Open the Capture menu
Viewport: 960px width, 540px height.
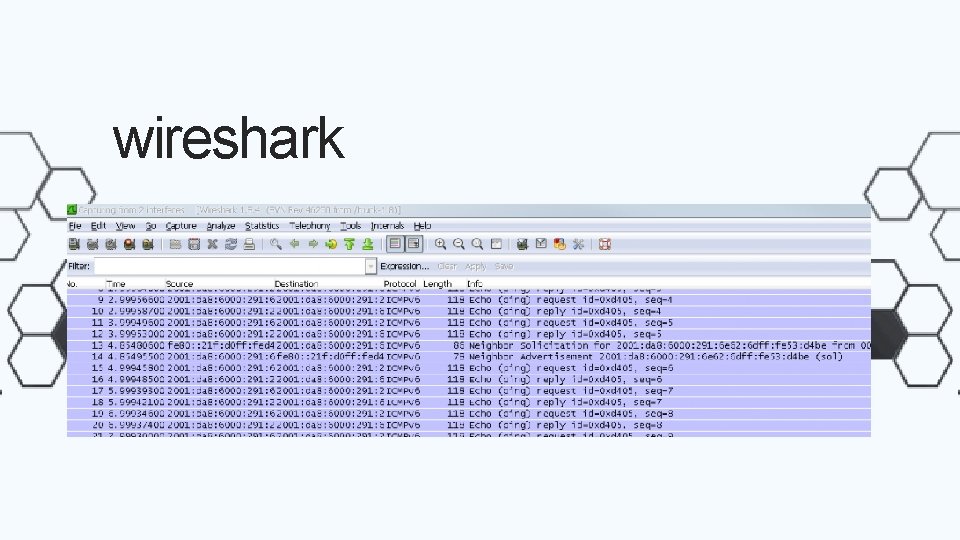click(181, 226)
